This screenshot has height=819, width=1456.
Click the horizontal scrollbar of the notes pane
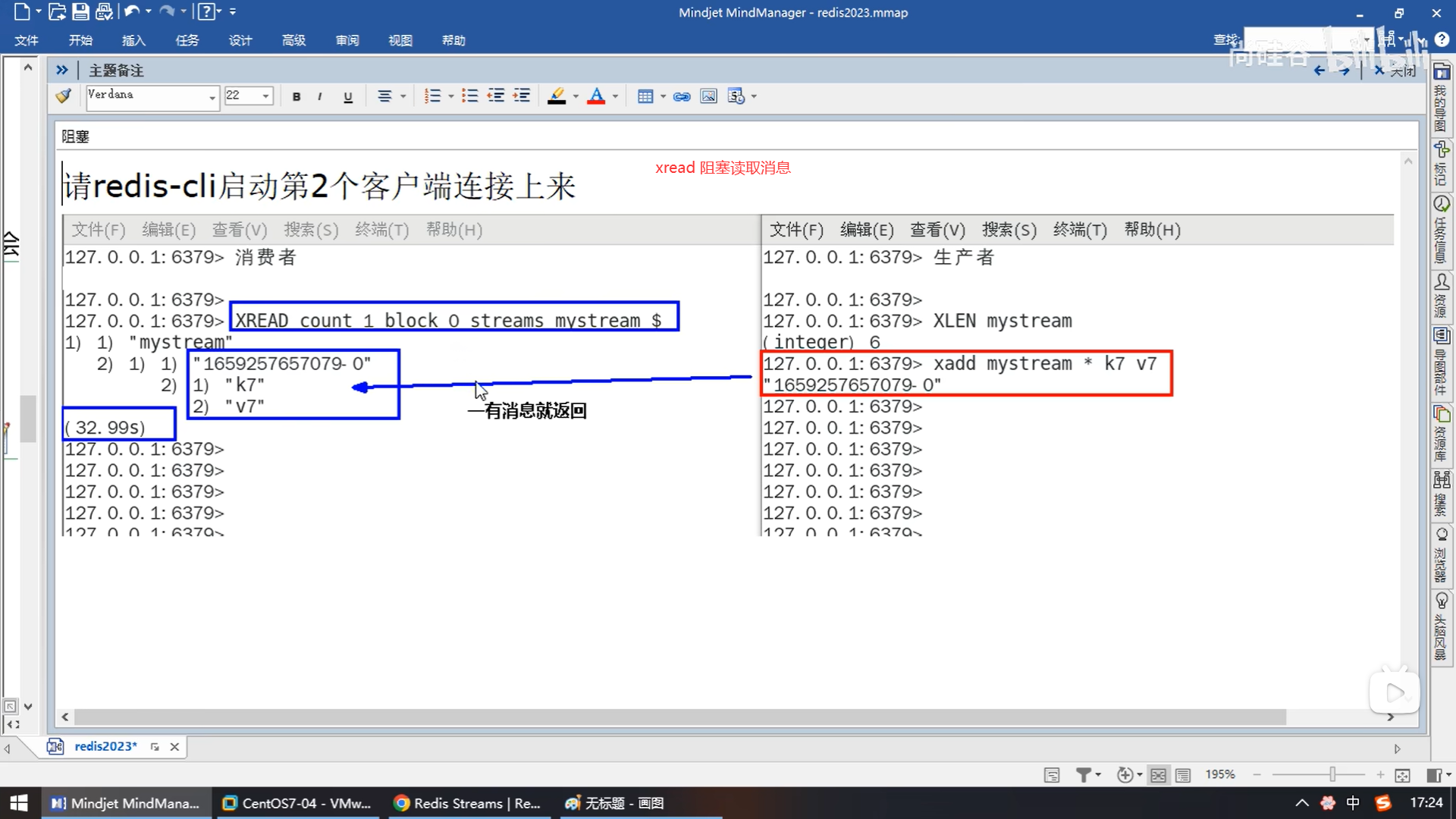(679, 717)
